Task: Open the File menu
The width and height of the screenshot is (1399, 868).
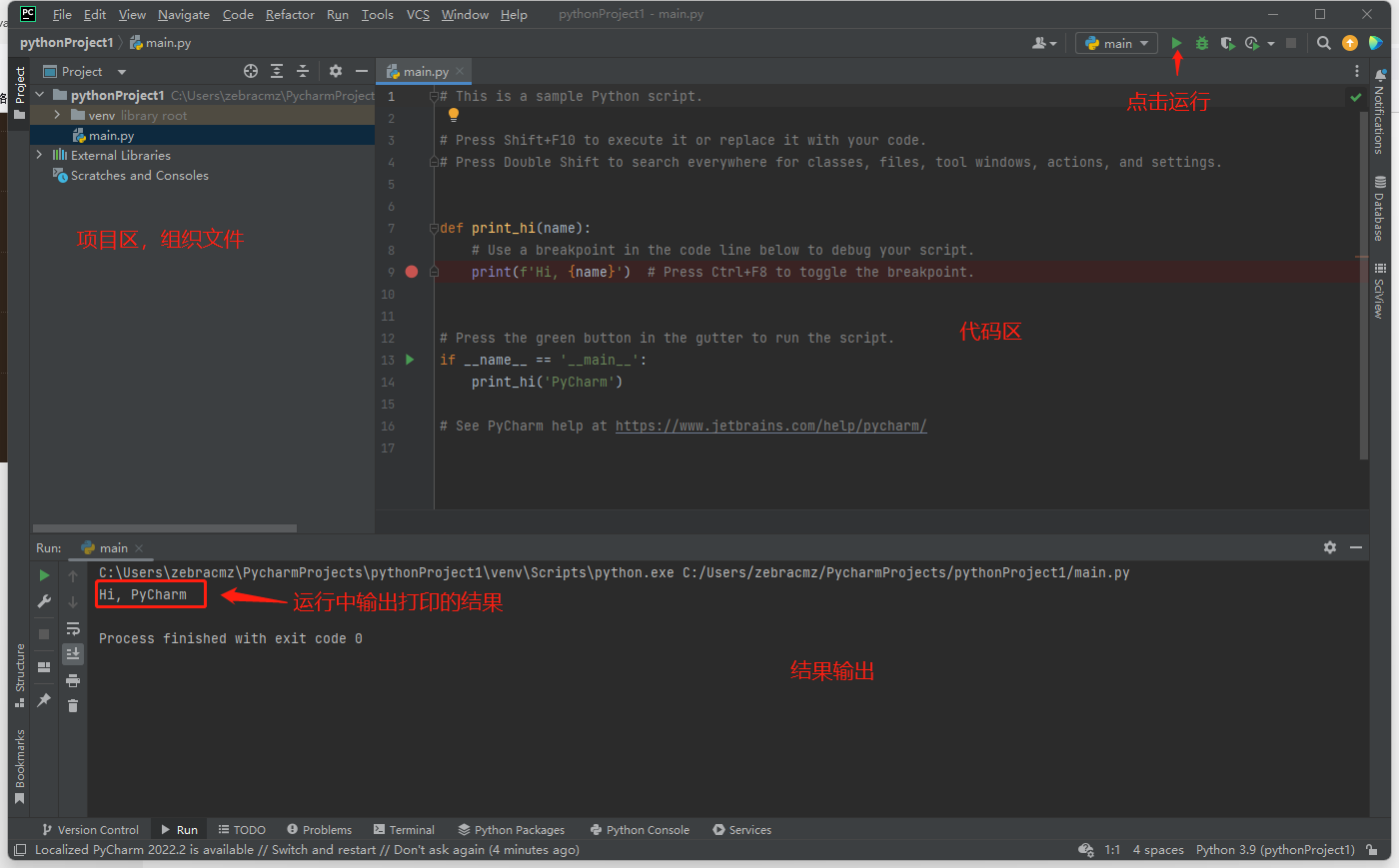Action: pos(62,14)
